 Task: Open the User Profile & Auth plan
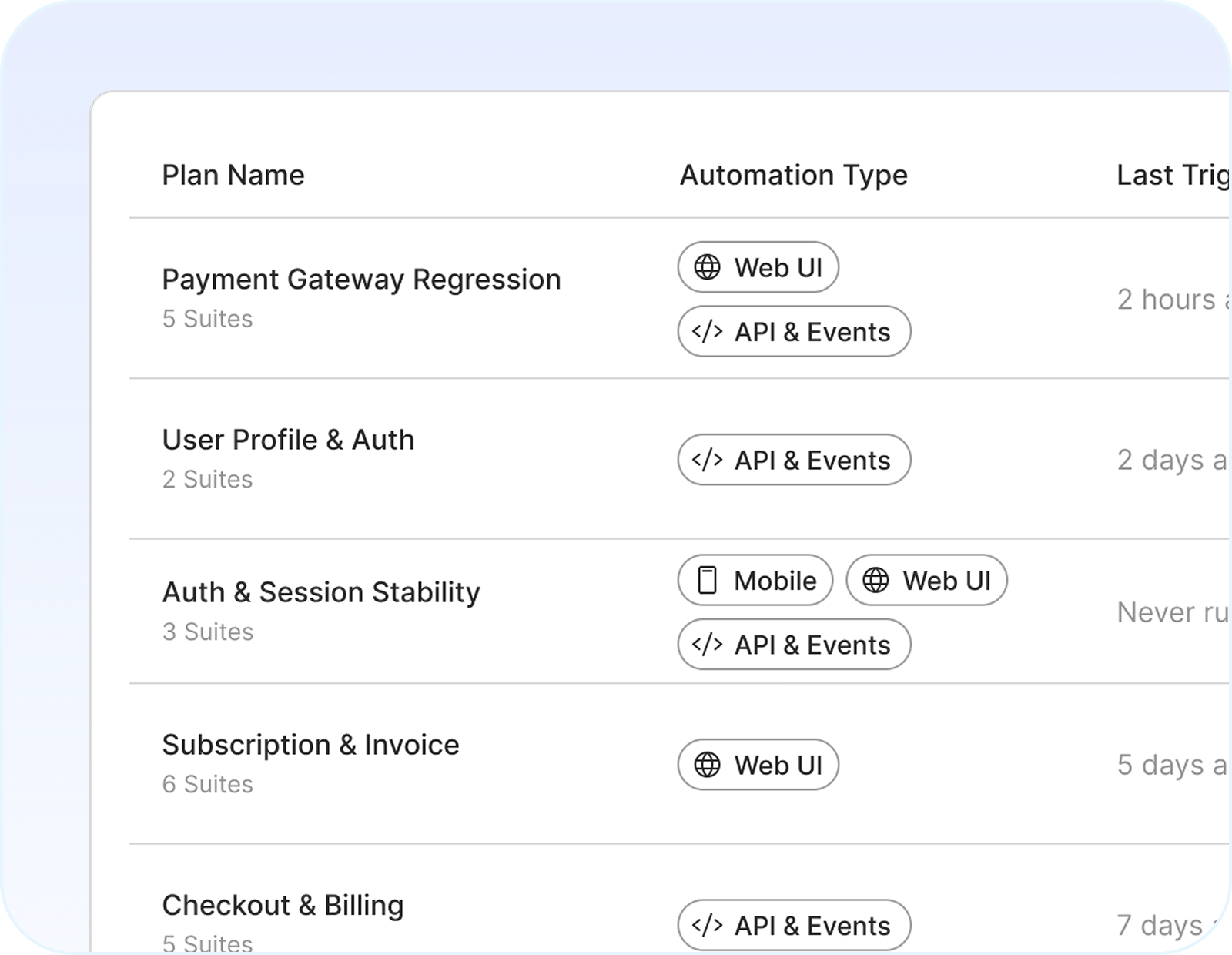click(x=288, y=440)
